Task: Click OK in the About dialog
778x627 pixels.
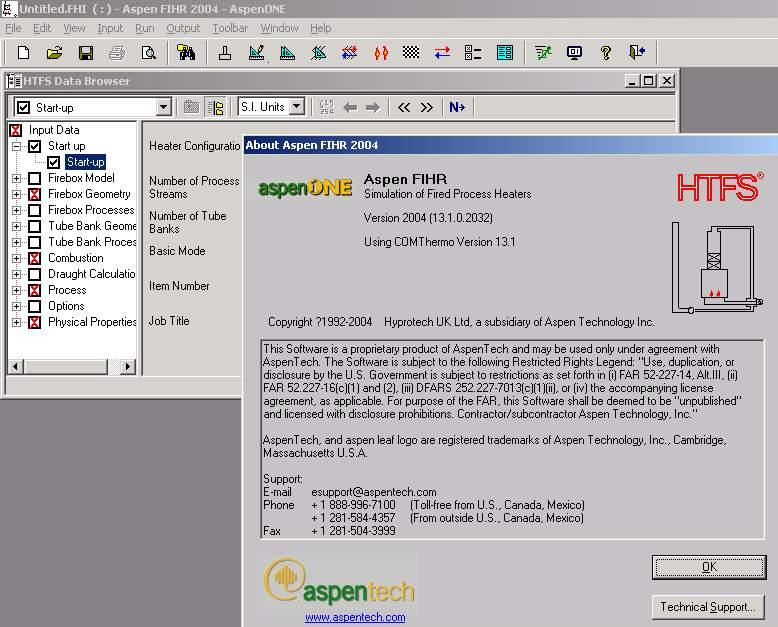Action: click(x=709, y=567)
